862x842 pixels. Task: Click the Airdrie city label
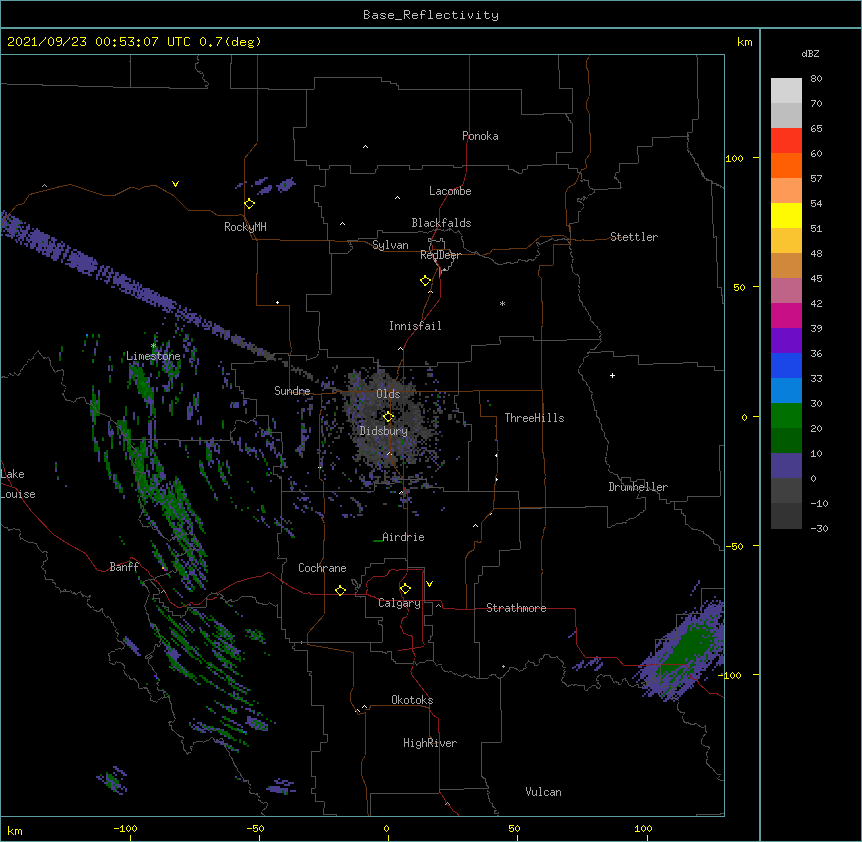point(403,537)
